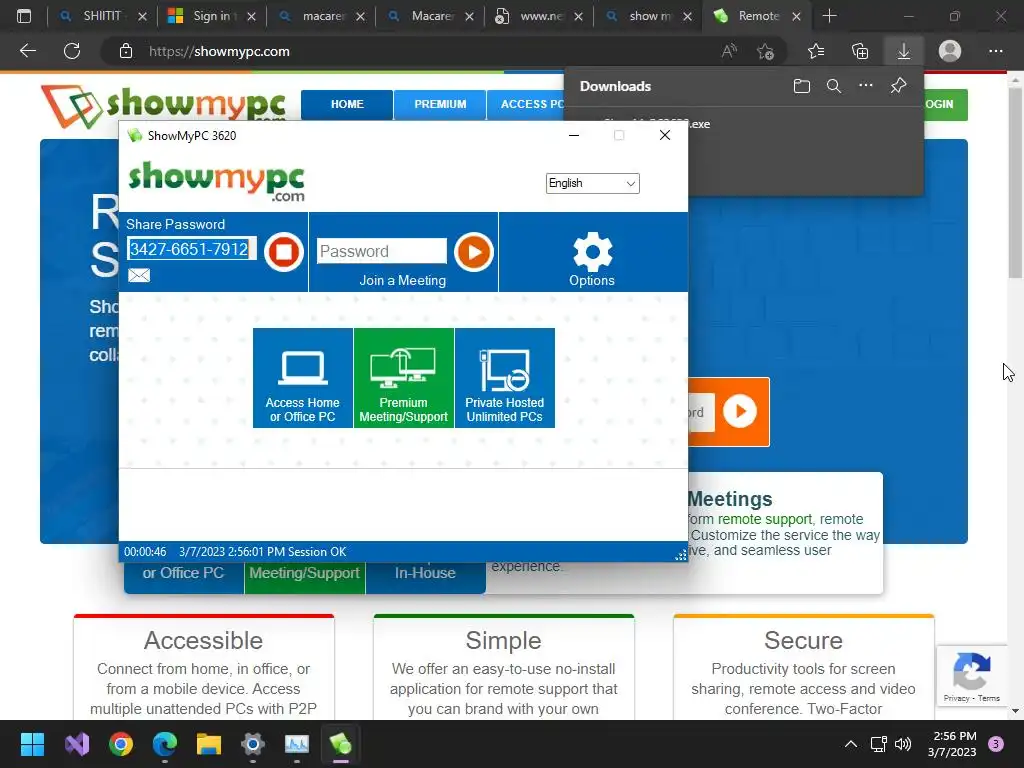Image resolution: width=1024 pixels, height=768 pixels.
Task: Click the green LOGIN button on website
Action: (945, 104)
